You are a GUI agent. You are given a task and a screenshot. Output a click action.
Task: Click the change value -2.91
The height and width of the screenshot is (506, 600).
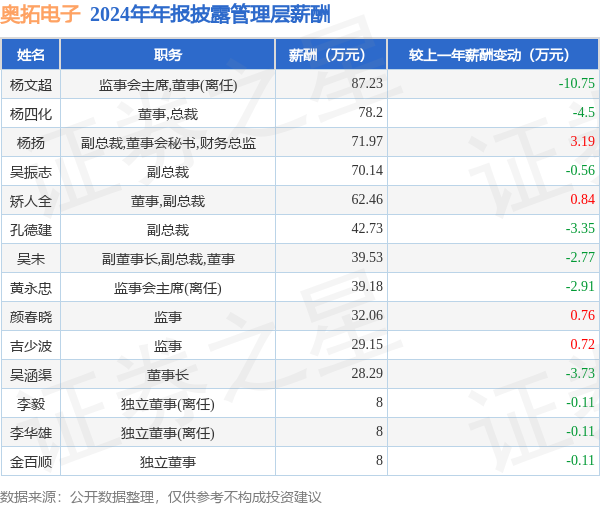pos(580,286)
